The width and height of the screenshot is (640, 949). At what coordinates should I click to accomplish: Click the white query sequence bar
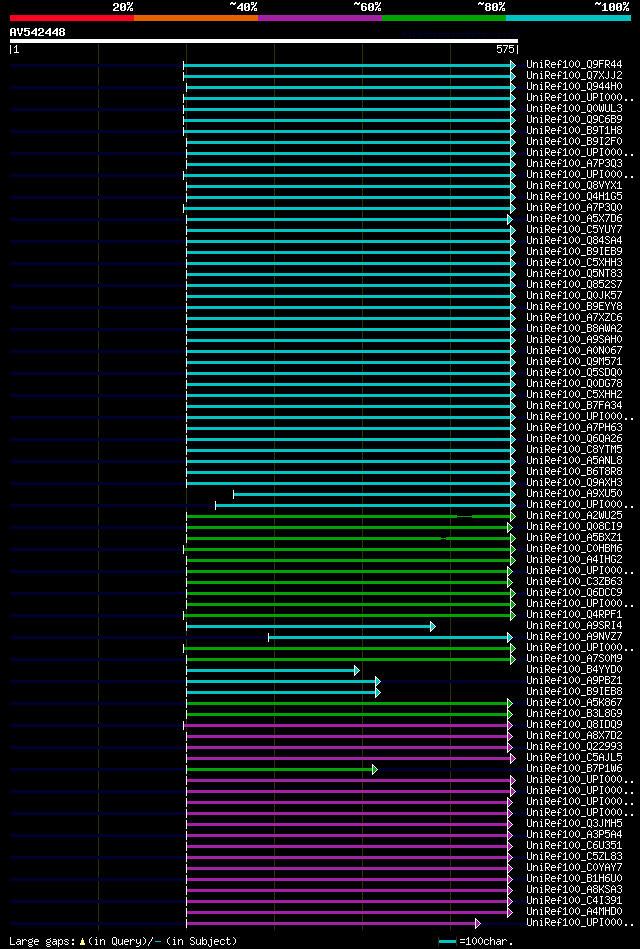[x=264, y=41]
